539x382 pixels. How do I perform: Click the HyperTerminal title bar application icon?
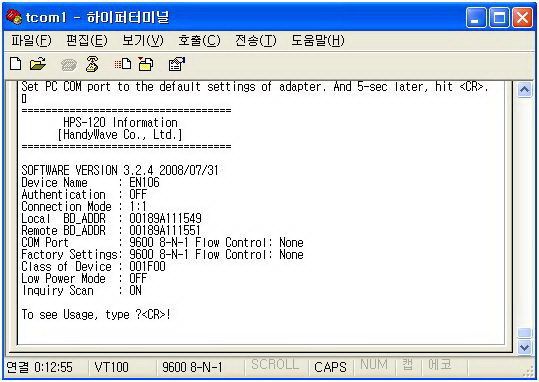14,17
